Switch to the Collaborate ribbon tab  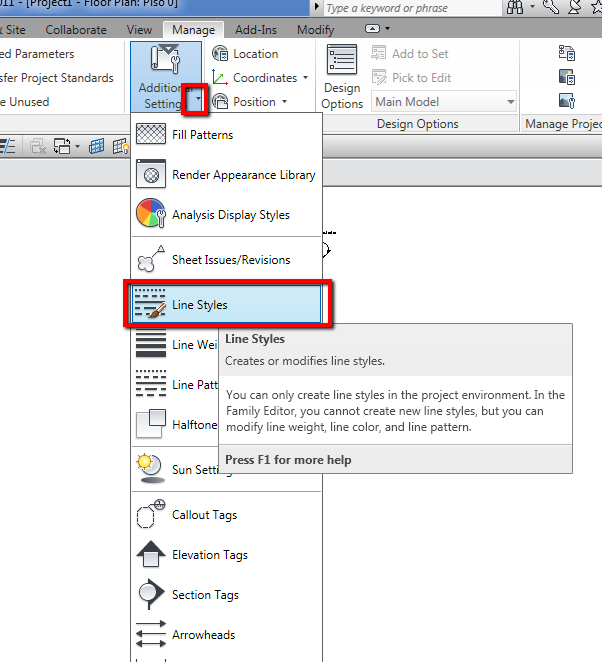(x=76, y=30)
